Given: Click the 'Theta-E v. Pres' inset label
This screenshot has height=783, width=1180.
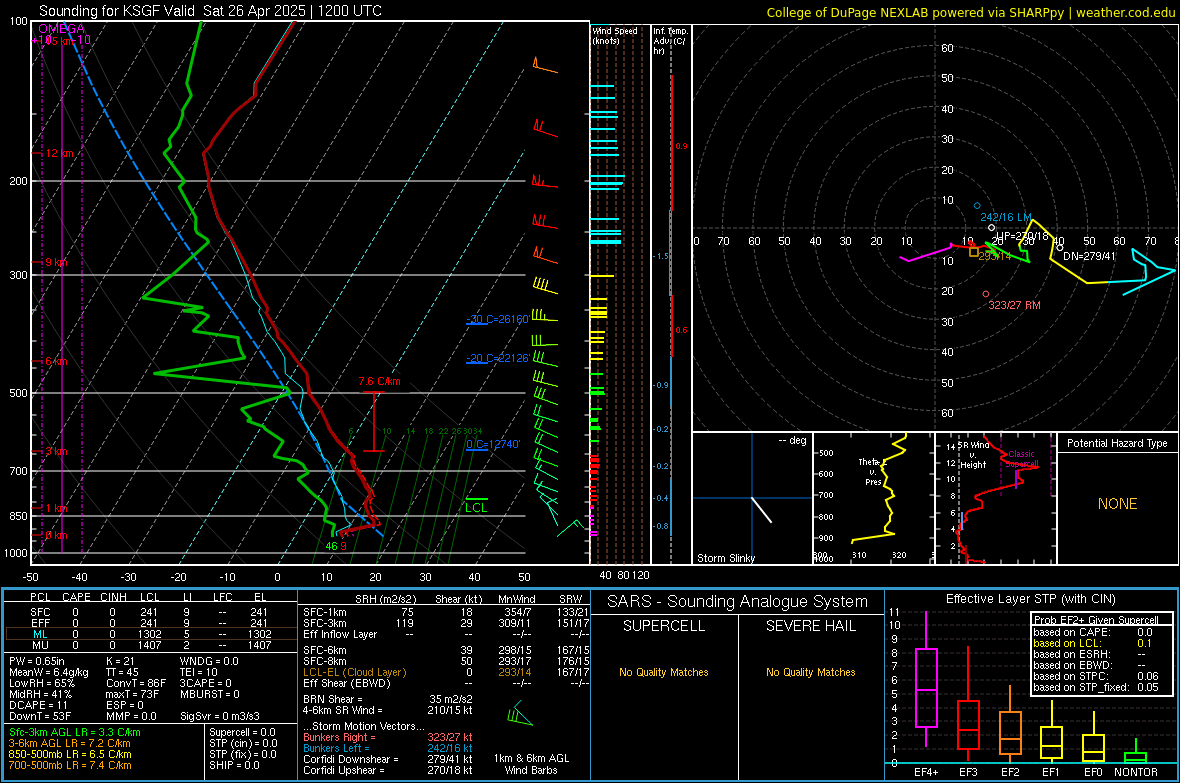Looking at the screenshot, I should 871,472.
